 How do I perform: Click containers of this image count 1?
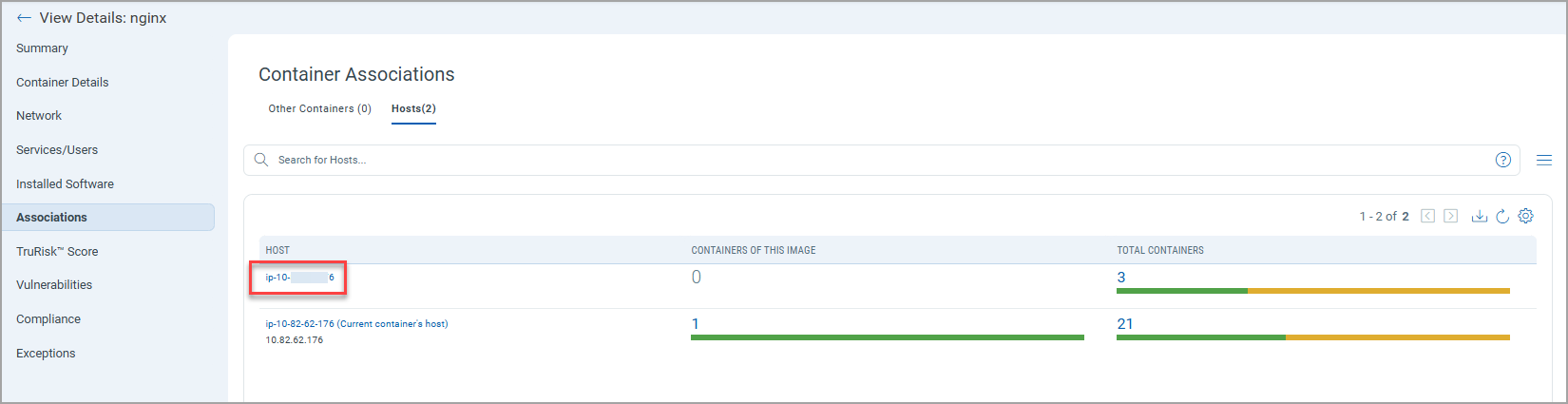696,324
